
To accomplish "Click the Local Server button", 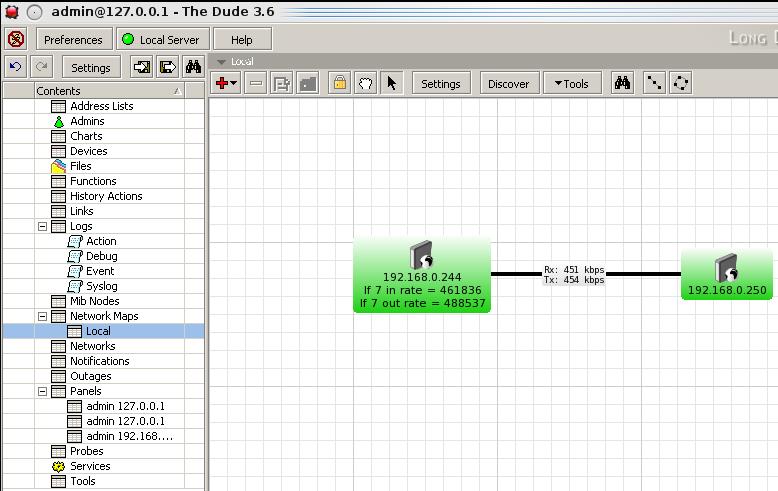I will (x=163, y=39).
